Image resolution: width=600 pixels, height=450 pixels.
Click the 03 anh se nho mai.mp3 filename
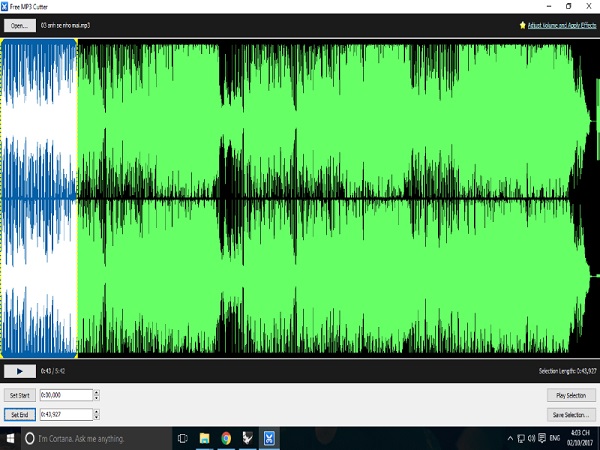65,25
